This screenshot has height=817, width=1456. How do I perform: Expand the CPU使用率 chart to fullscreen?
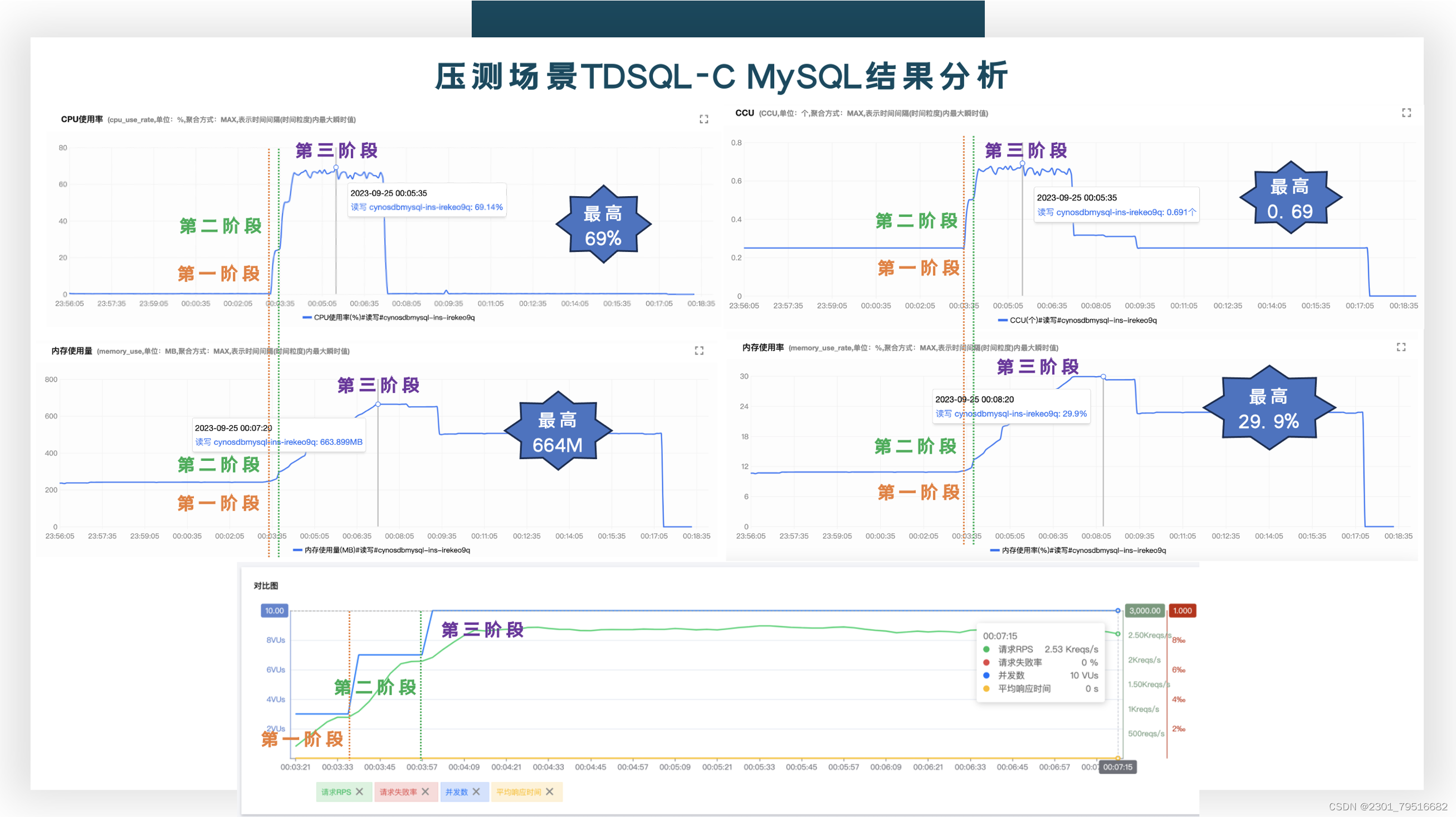click(x=703, y=119)
